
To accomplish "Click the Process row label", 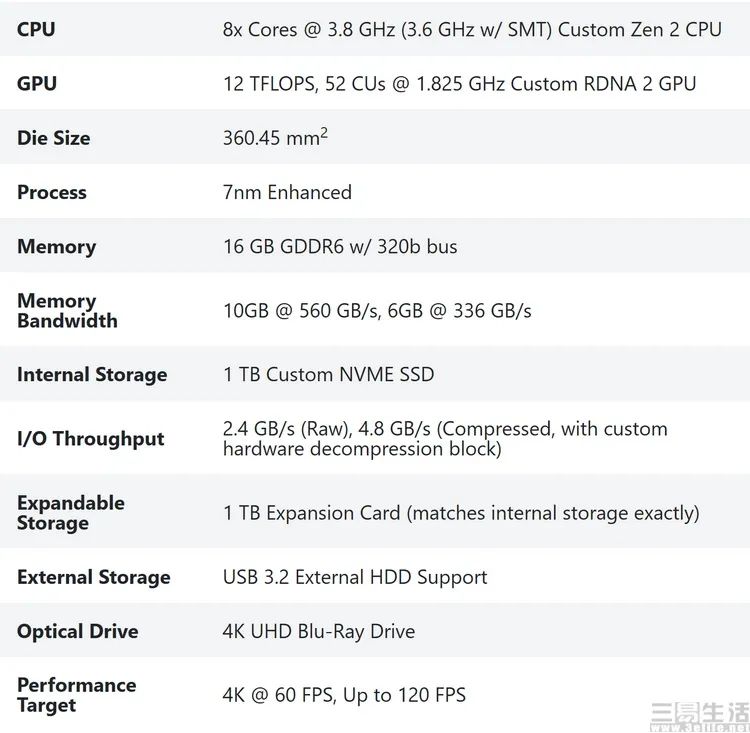I will [x=52, y=192].
